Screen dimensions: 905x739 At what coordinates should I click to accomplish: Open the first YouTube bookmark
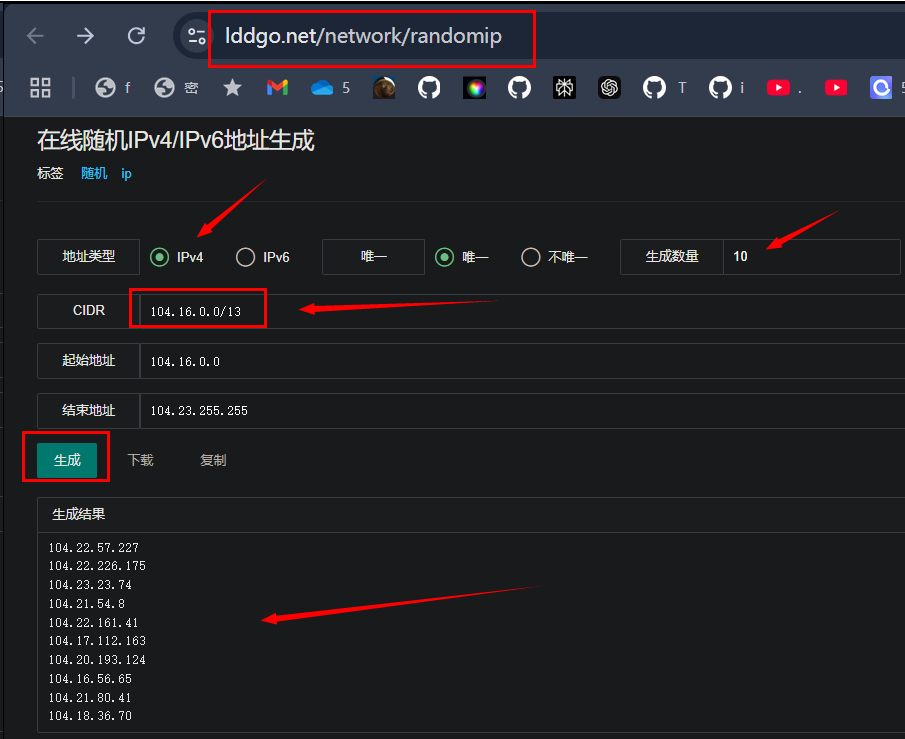(x=778, y=88)
